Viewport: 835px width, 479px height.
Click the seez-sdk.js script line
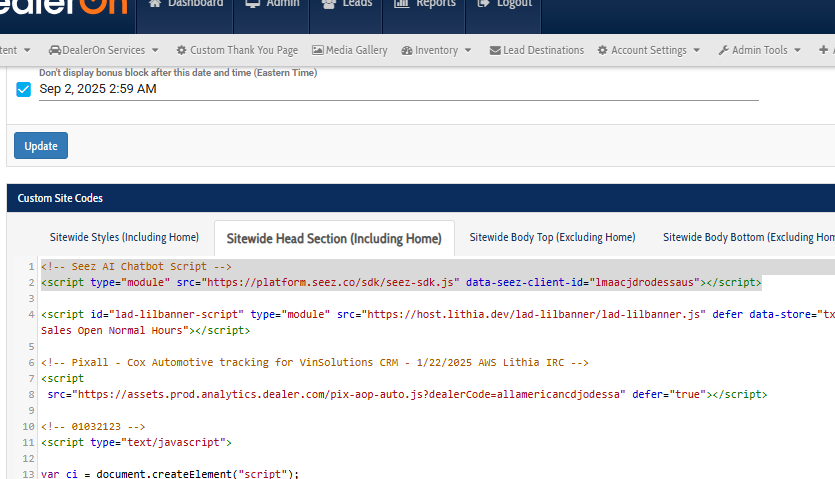point(401,282)
